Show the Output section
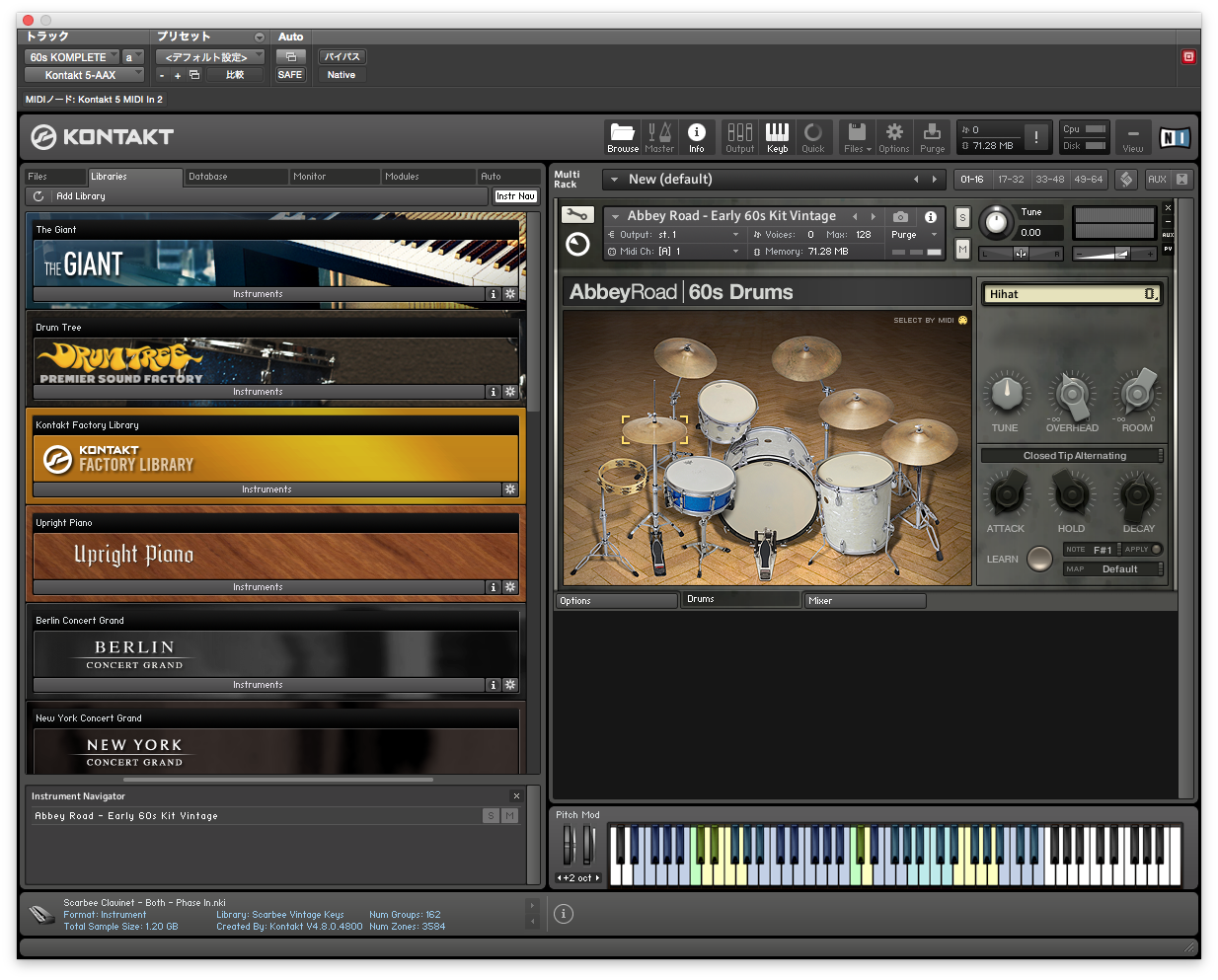 [739, 137]
